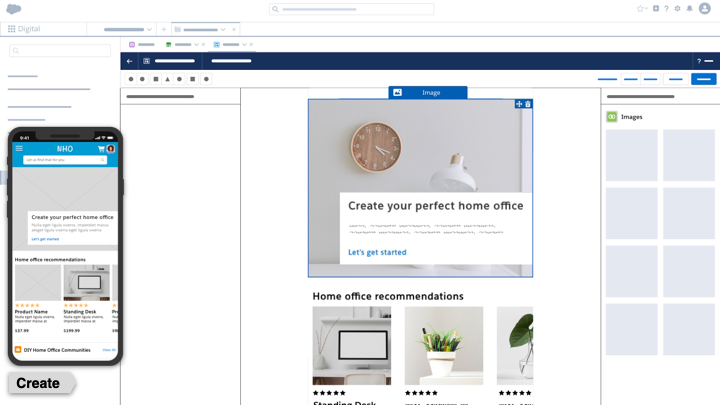Click Let's get started in the phone preview
Viewport: 720px width, 405px height.
[45, 239]
